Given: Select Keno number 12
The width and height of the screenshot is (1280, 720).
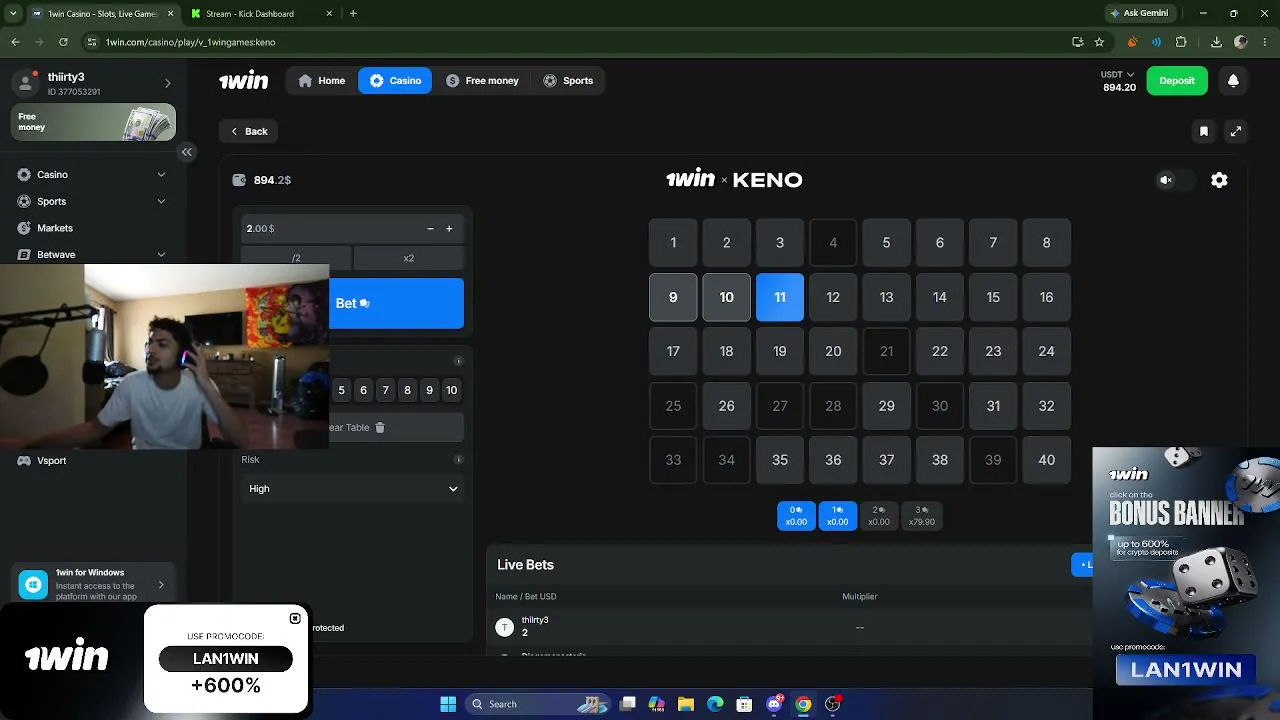Looking at the screenshot, I should [833, 298].
